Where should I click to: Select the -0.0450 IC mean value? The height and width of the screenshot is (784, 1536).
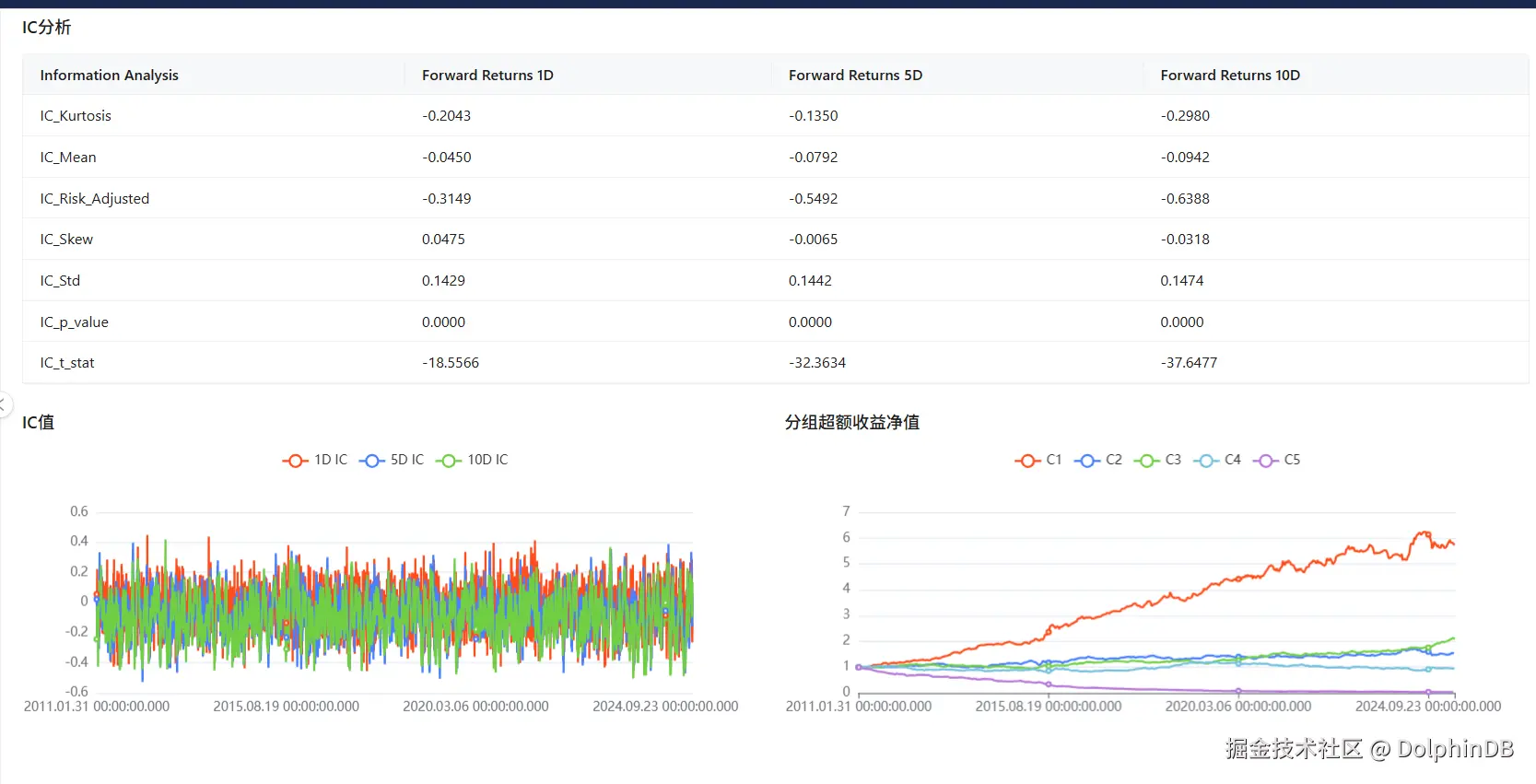447,158
